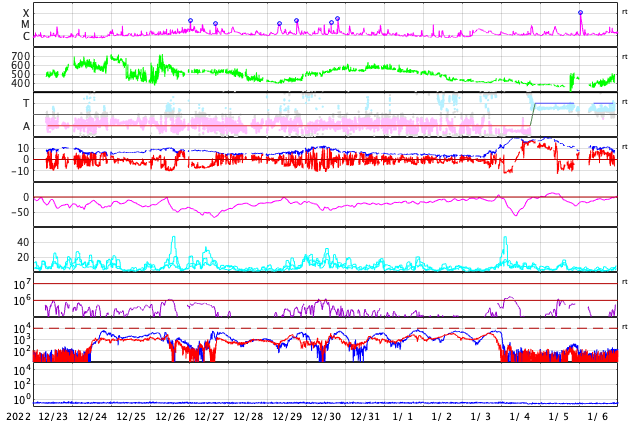Click the 'rt' label beside the dashed 10^4 panel

(624, 327)
